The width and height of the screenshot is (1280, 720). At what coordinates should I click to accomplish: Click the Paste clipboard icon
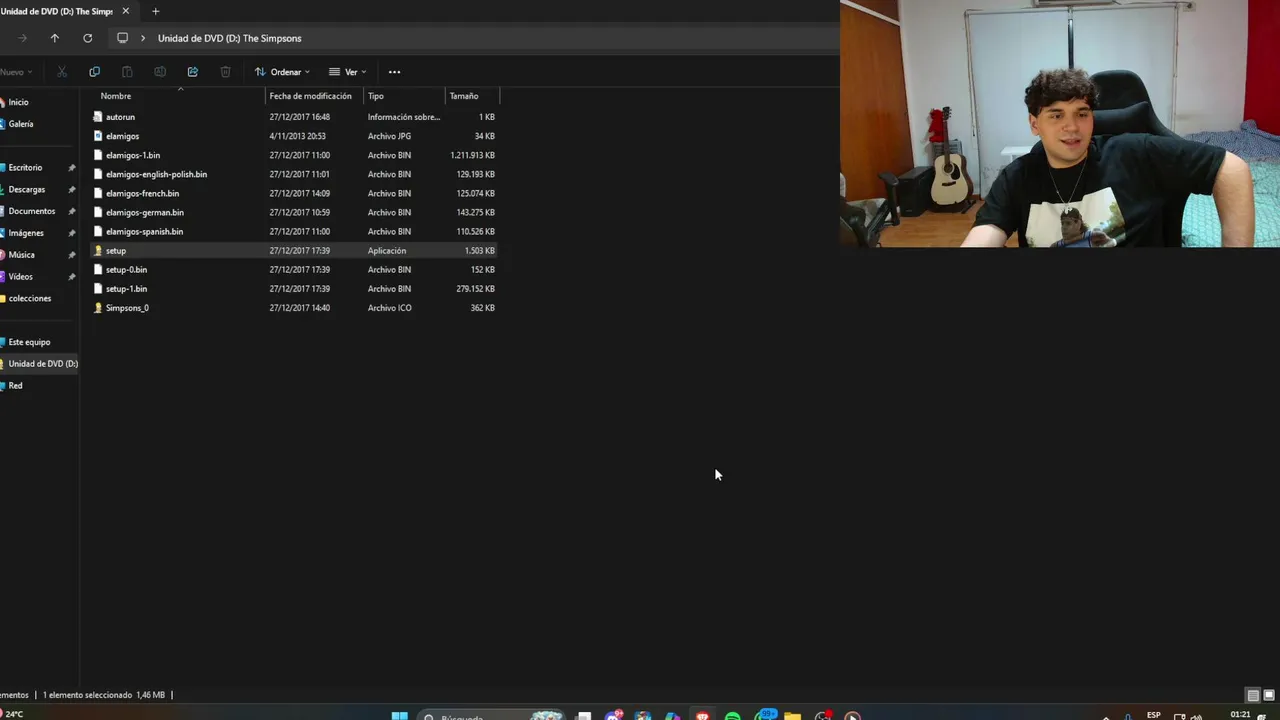127,72
